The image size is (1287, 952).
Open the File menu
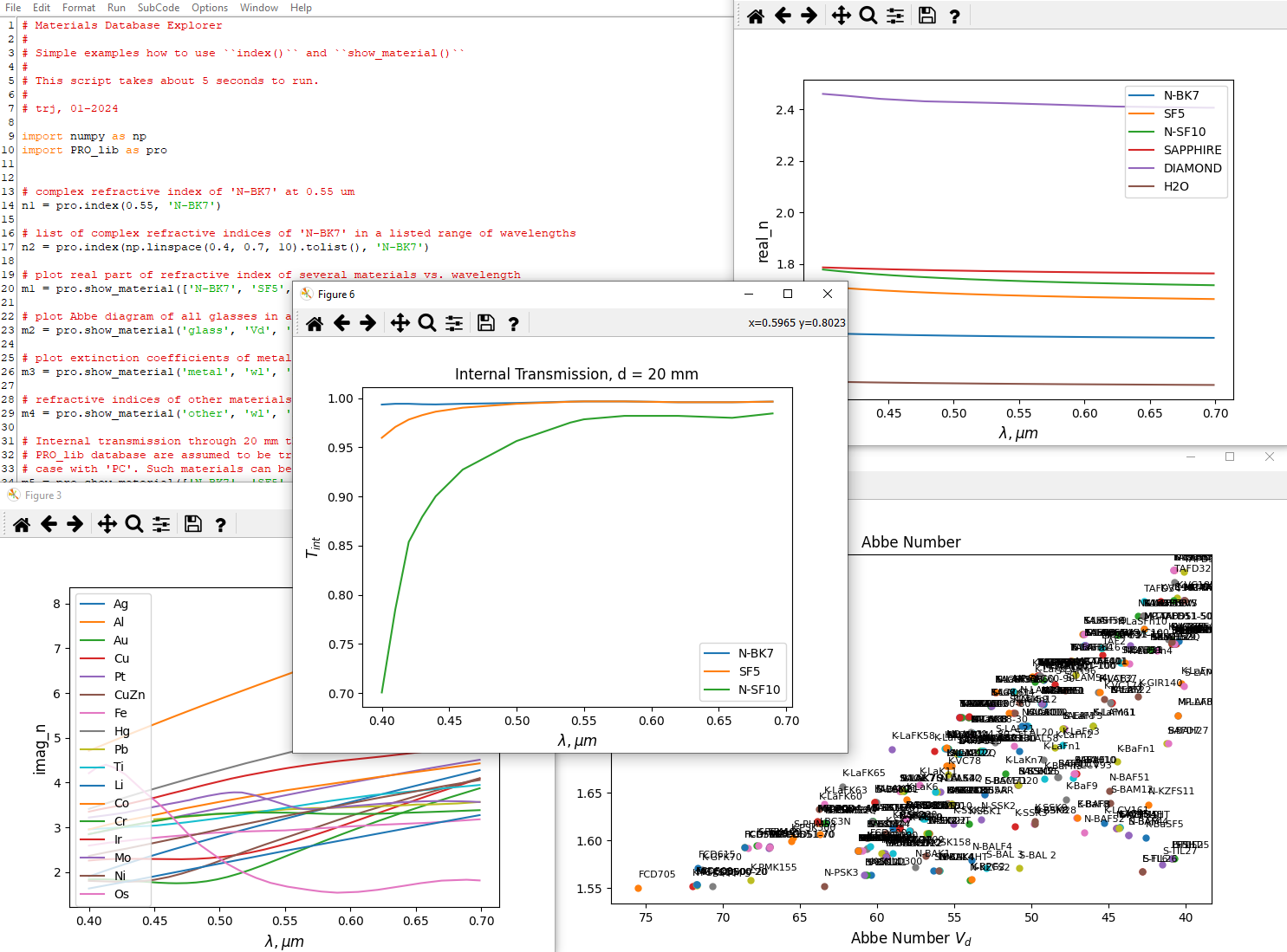pyautogui.click(x=13, y=8)
